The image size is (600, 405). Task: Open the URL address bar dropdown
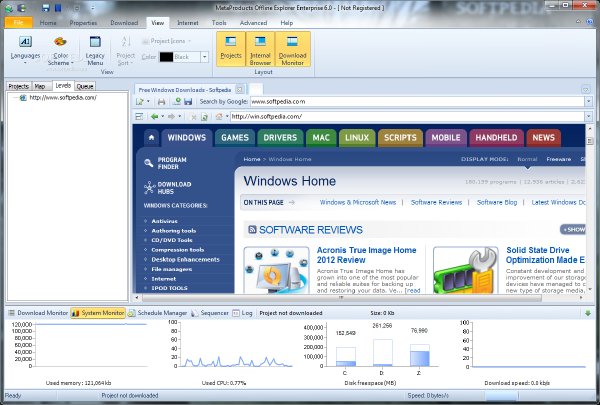click(x=589, y=116)
